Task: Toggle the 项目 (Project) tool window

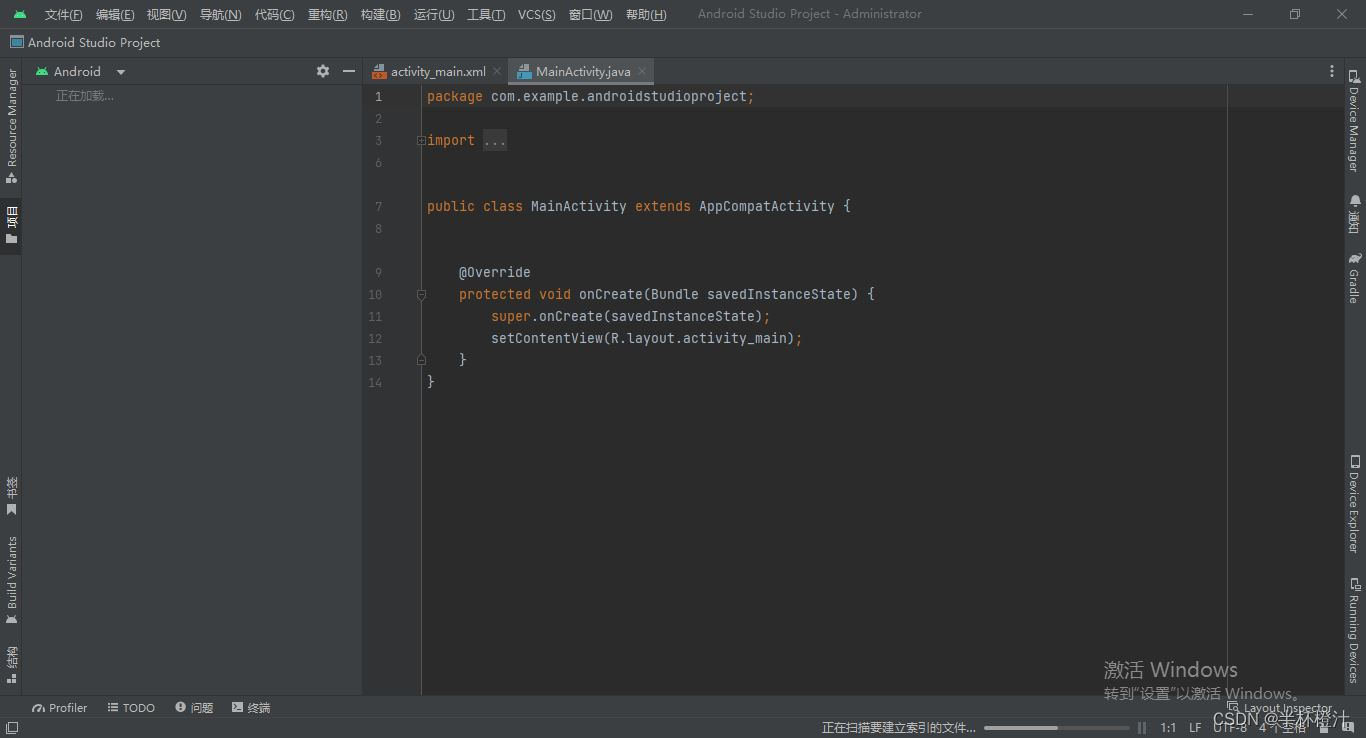Action: [11, 225]
